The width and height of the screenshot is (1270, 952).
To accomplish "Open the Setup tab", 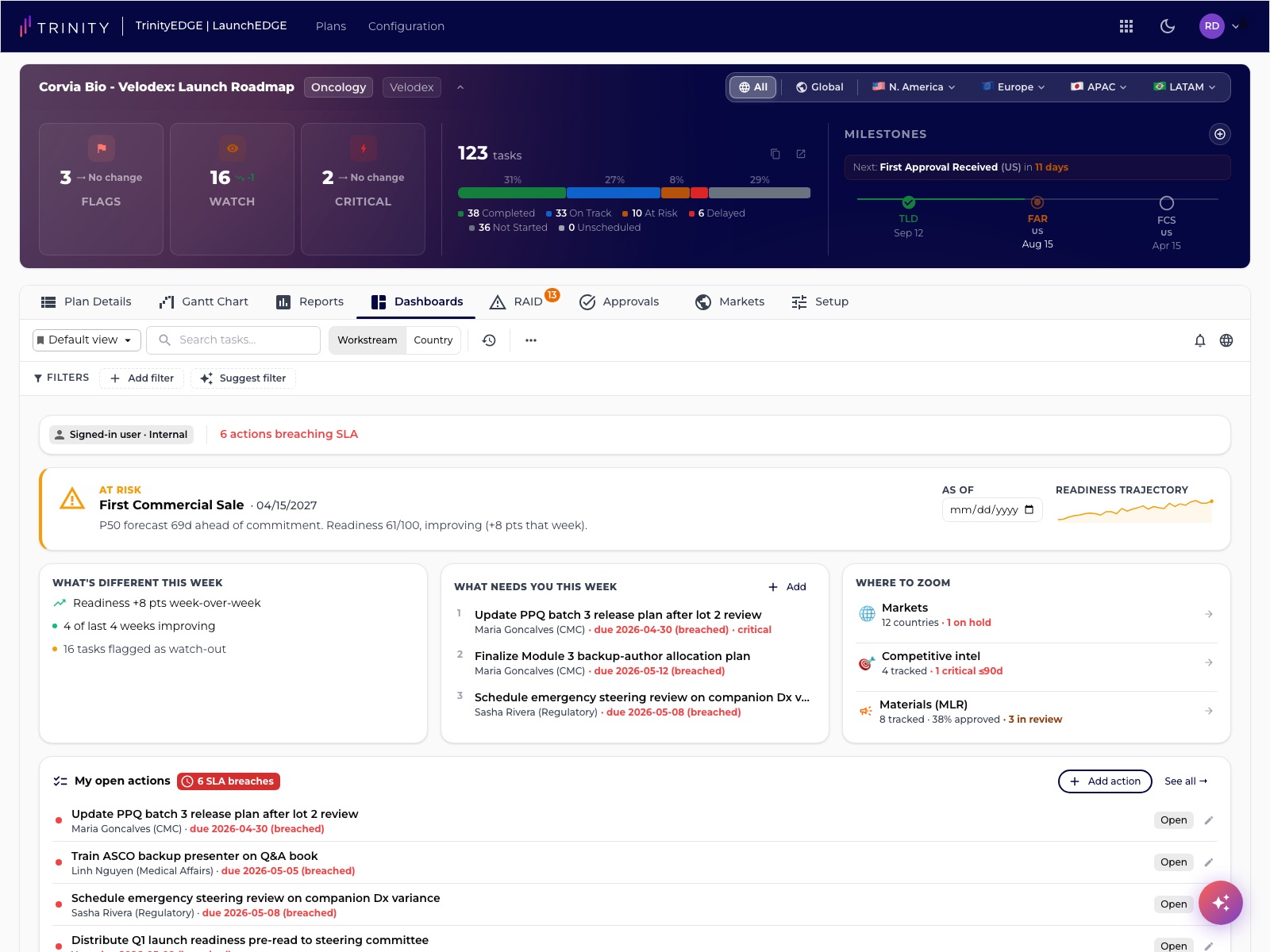I will pos(821,301).
